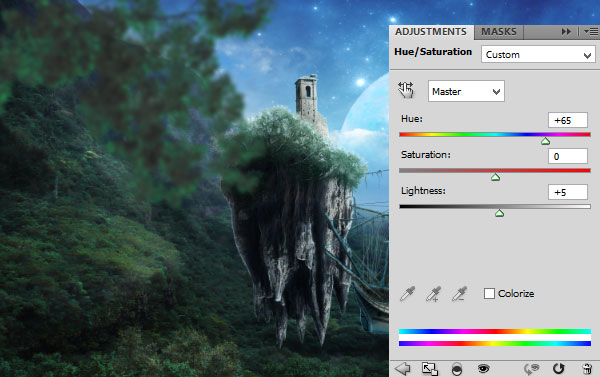Click the Hue/Saturation title text

pos(433,52)
